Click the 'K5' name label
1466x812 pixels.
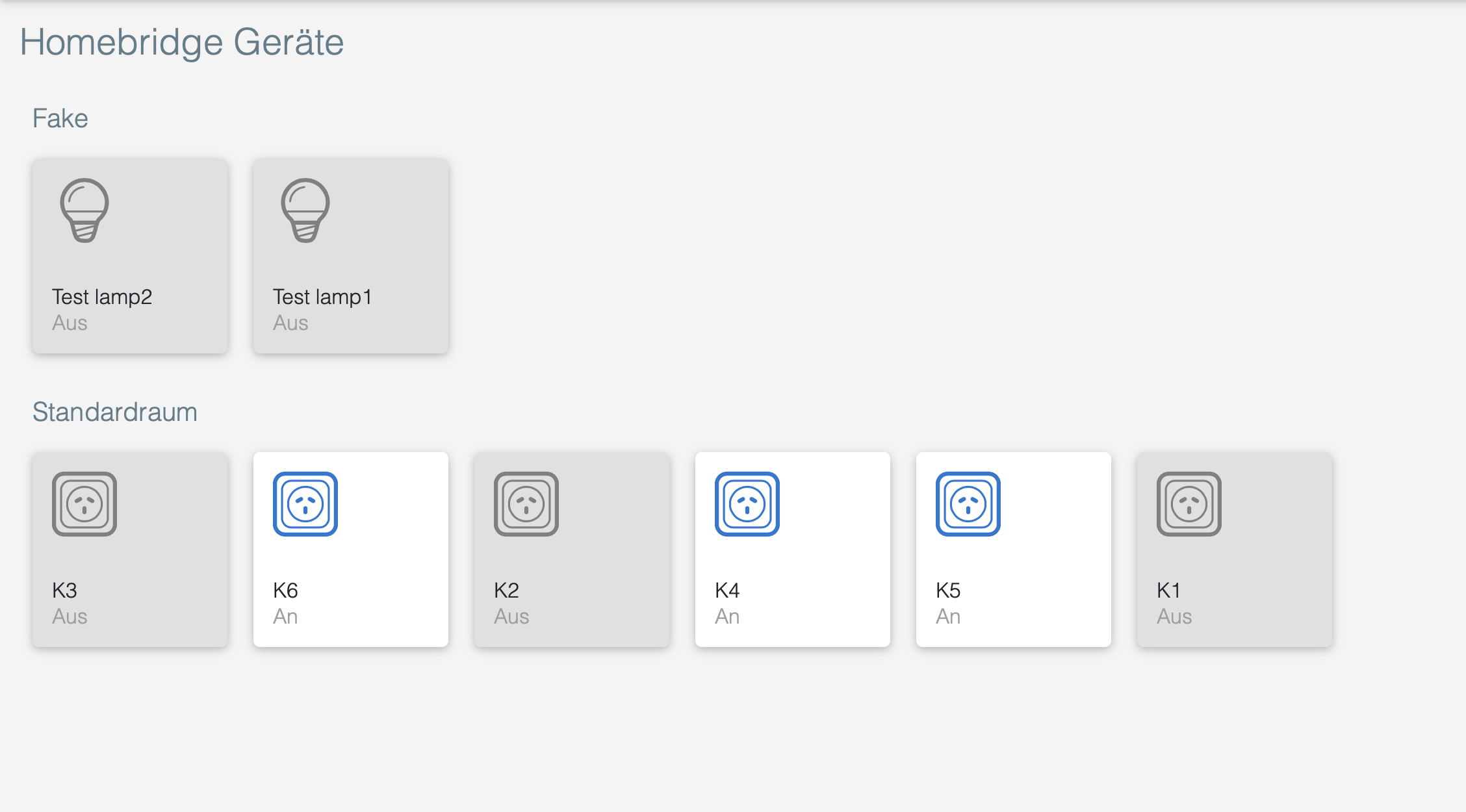[x=948, y=590]
